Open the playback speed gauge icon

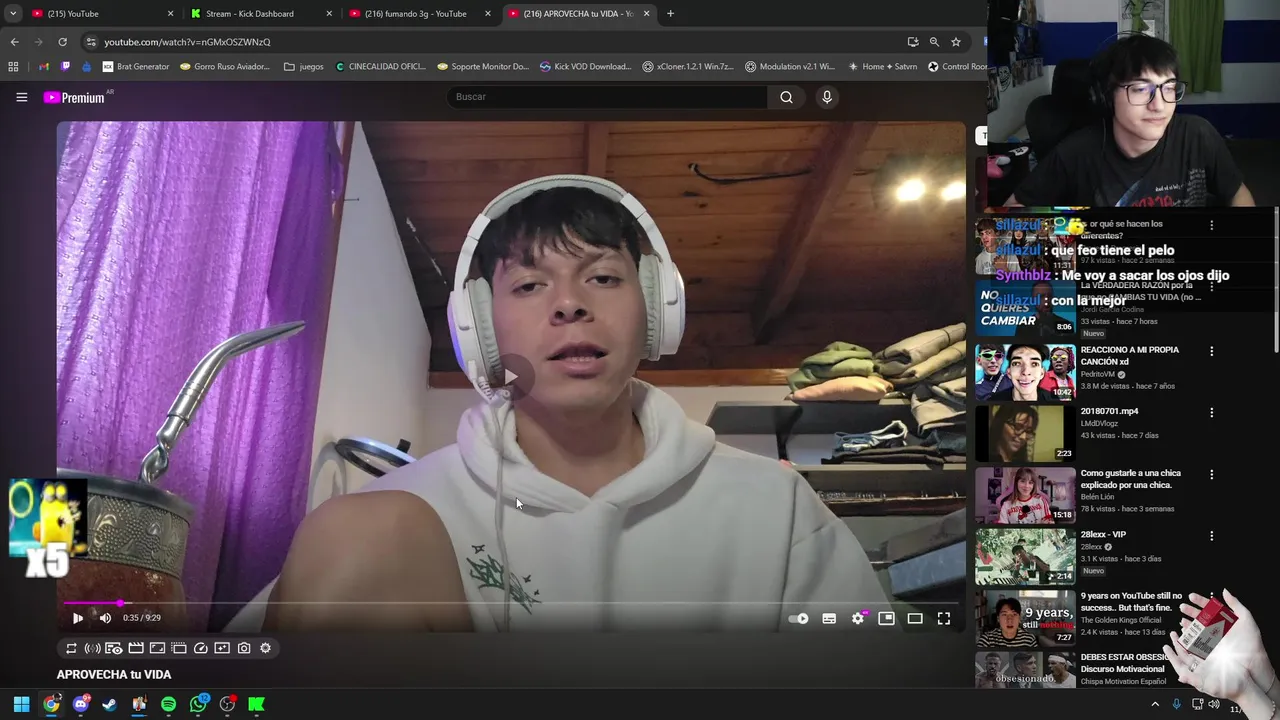pyautogui.click(x=201, y=648)
